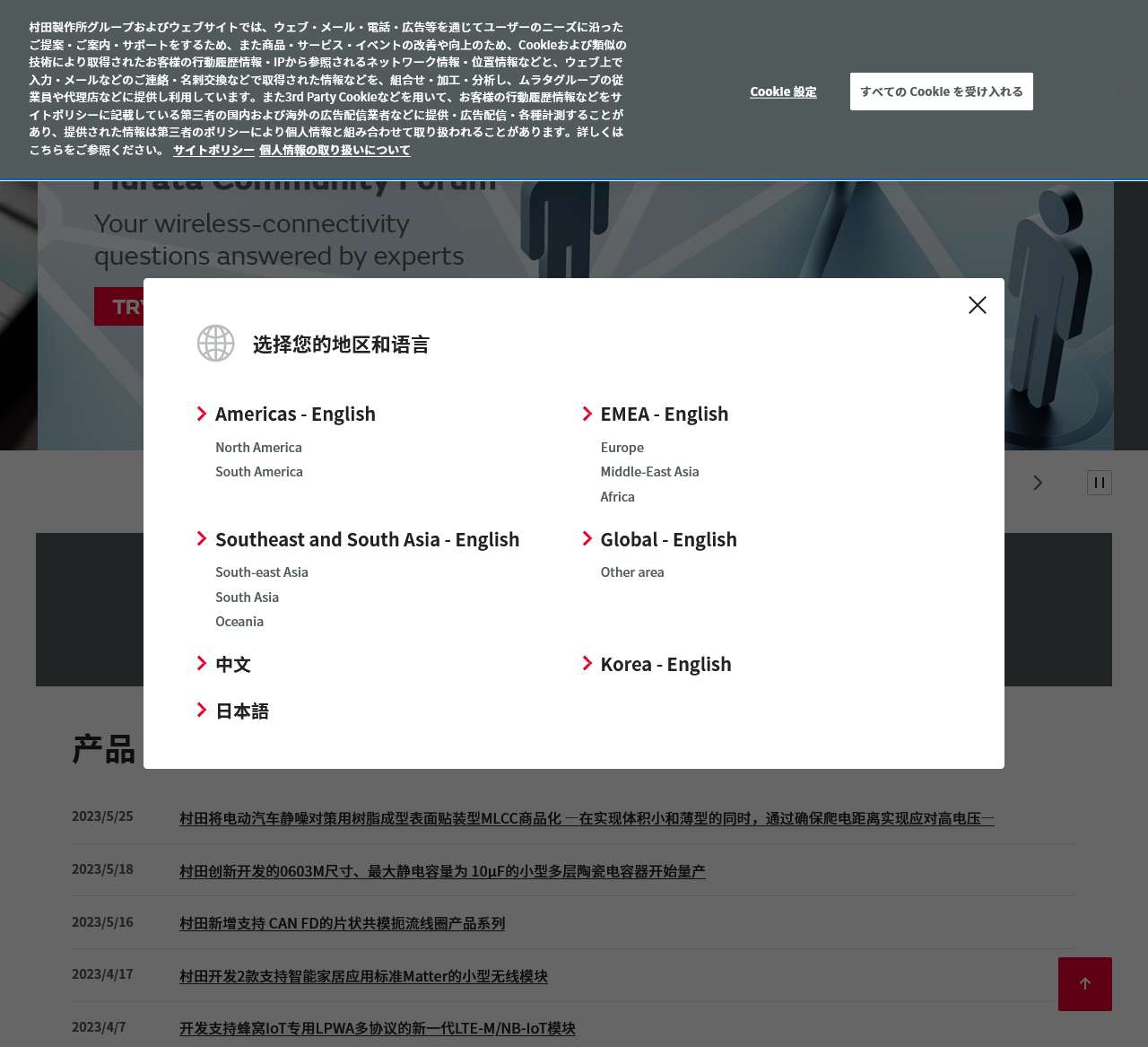1148x1047 pixels.
Task: Click the red chevron beside 中文
Action: [202, 663]
